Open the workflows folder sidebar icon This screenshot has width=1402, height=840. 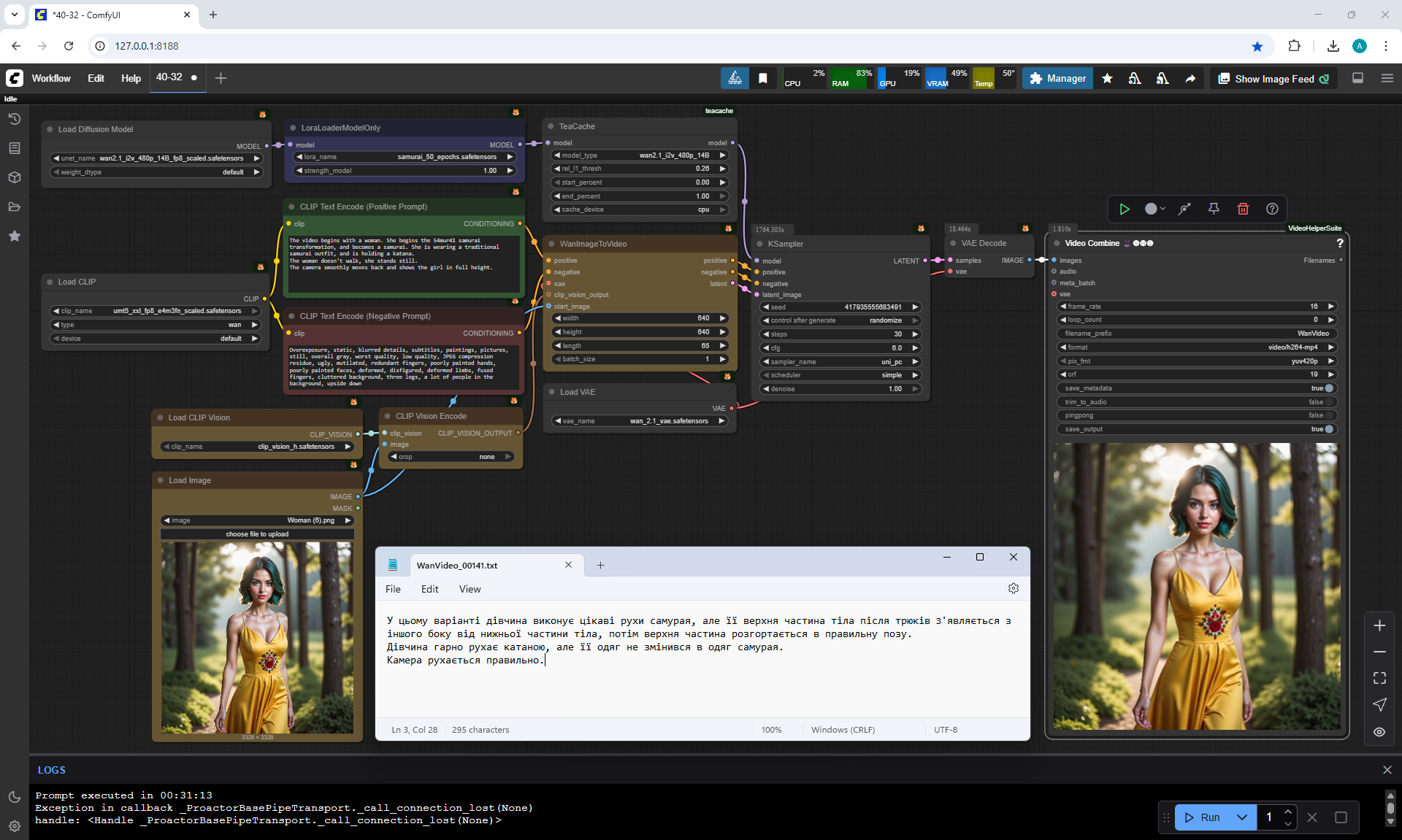click(x=14, y=207)
